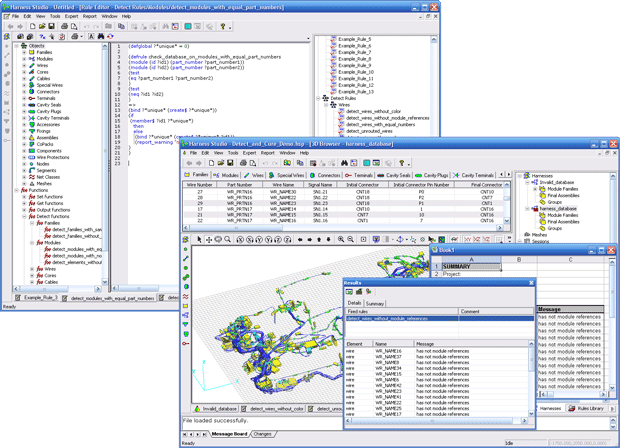Screen dimensions: 620x448
Task: Expand the Families node under Objects
Action: (24, 52)
